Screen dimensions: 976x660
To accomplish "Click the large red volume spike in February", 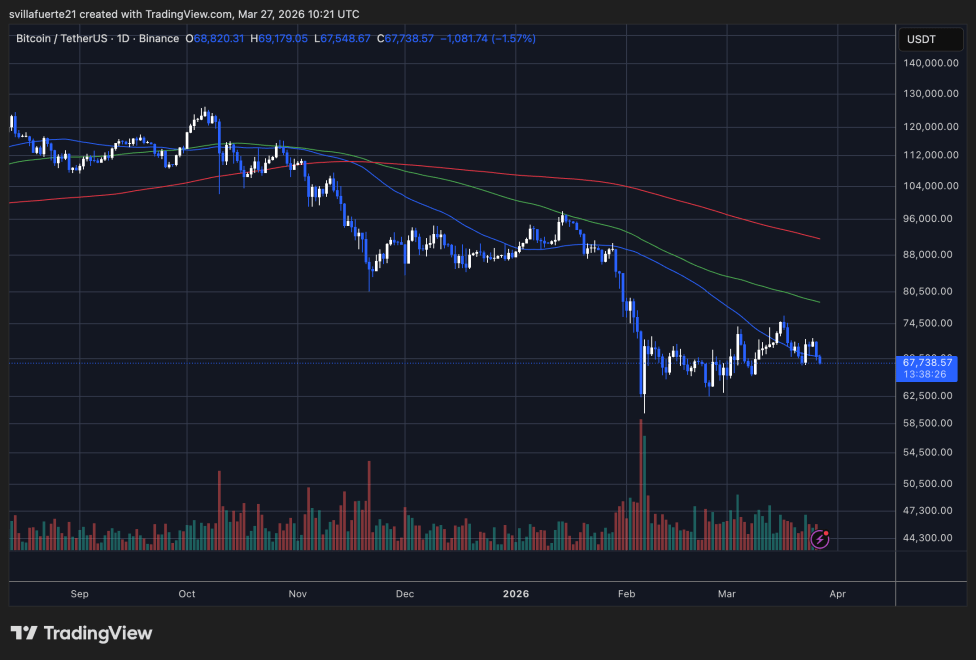I will pos(640,480).
